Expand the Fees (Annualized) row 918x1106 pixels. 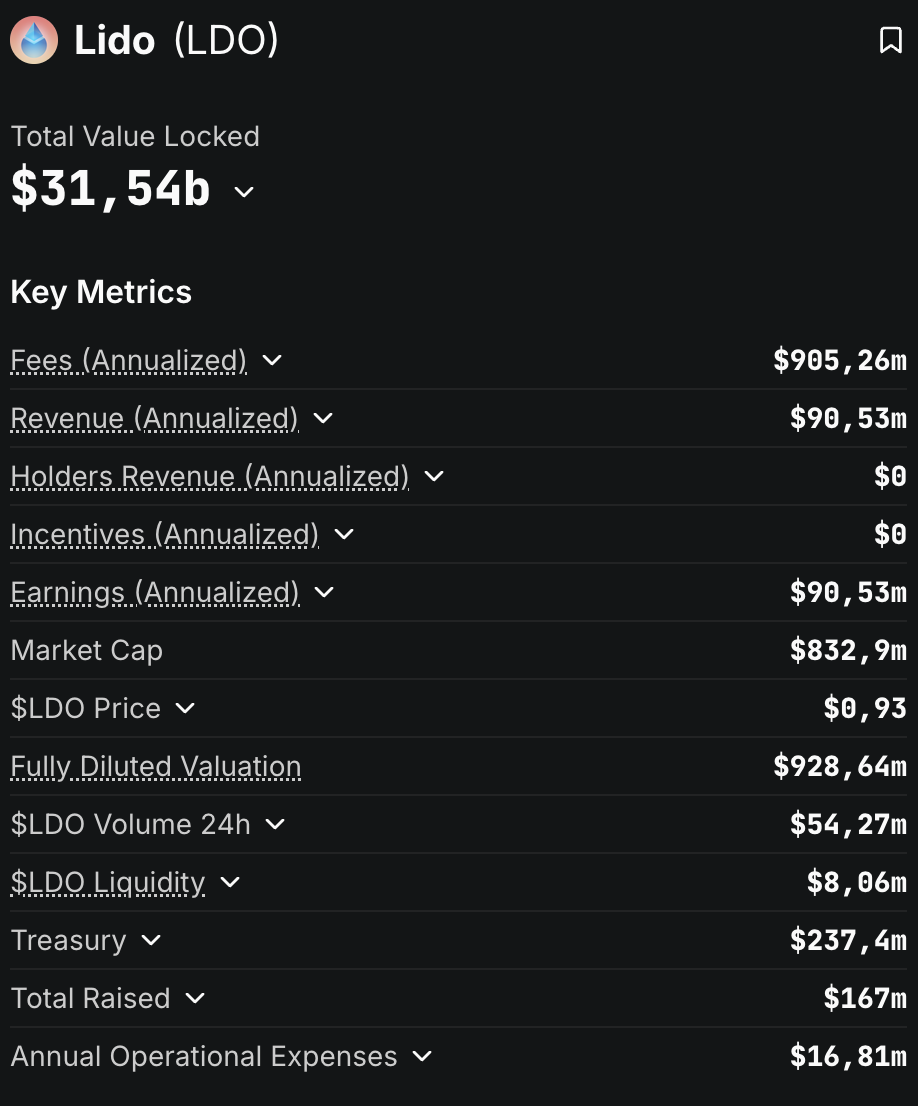pyautogui.click(x=272, y=360)
